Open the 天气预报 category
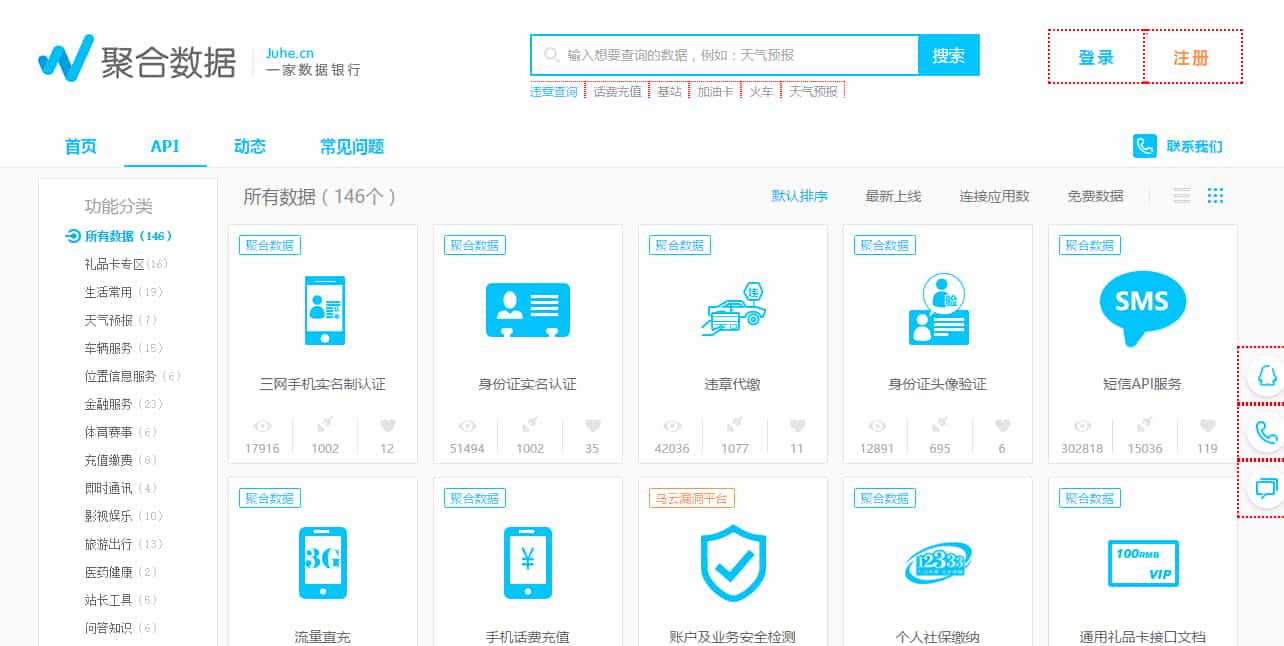Screen dimensions: 1284x646 pos(104,320)
